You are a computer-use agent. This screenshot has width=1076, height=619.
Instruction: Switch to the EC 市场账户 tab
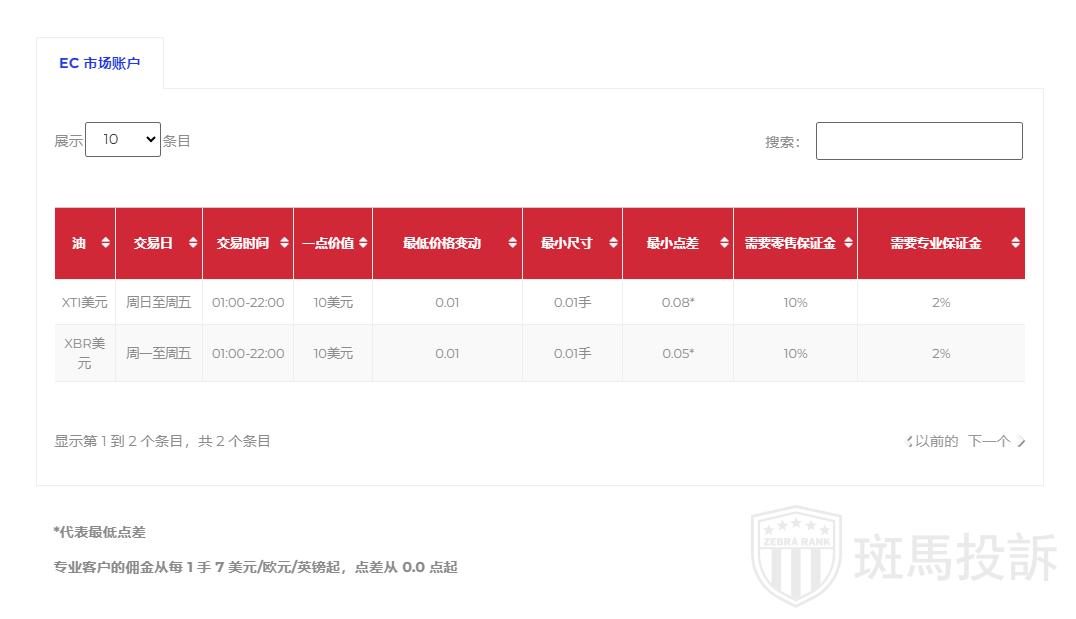click(x=99, y=63)
